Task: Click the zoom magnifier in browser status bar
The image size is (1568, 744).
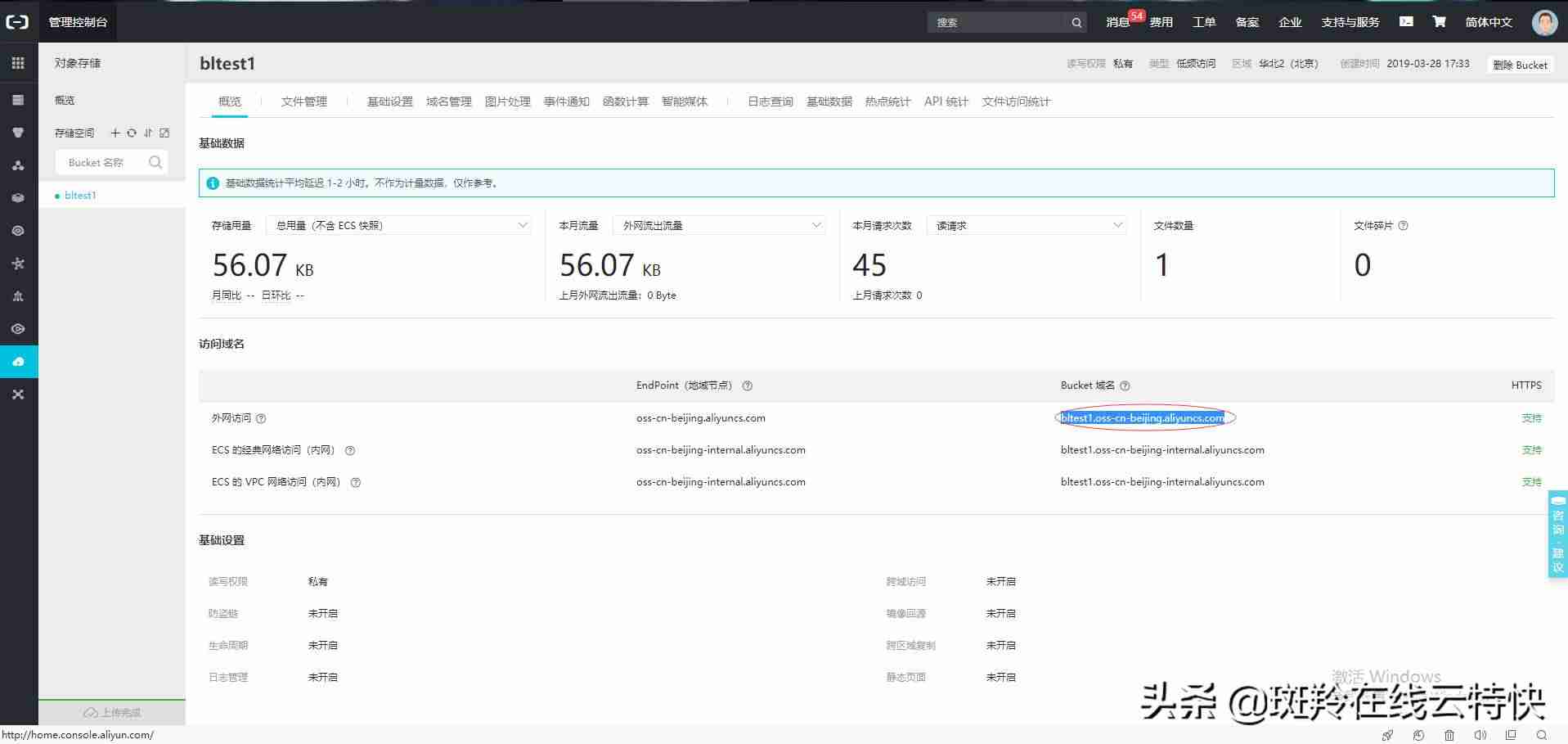Action: (1542, 735)
